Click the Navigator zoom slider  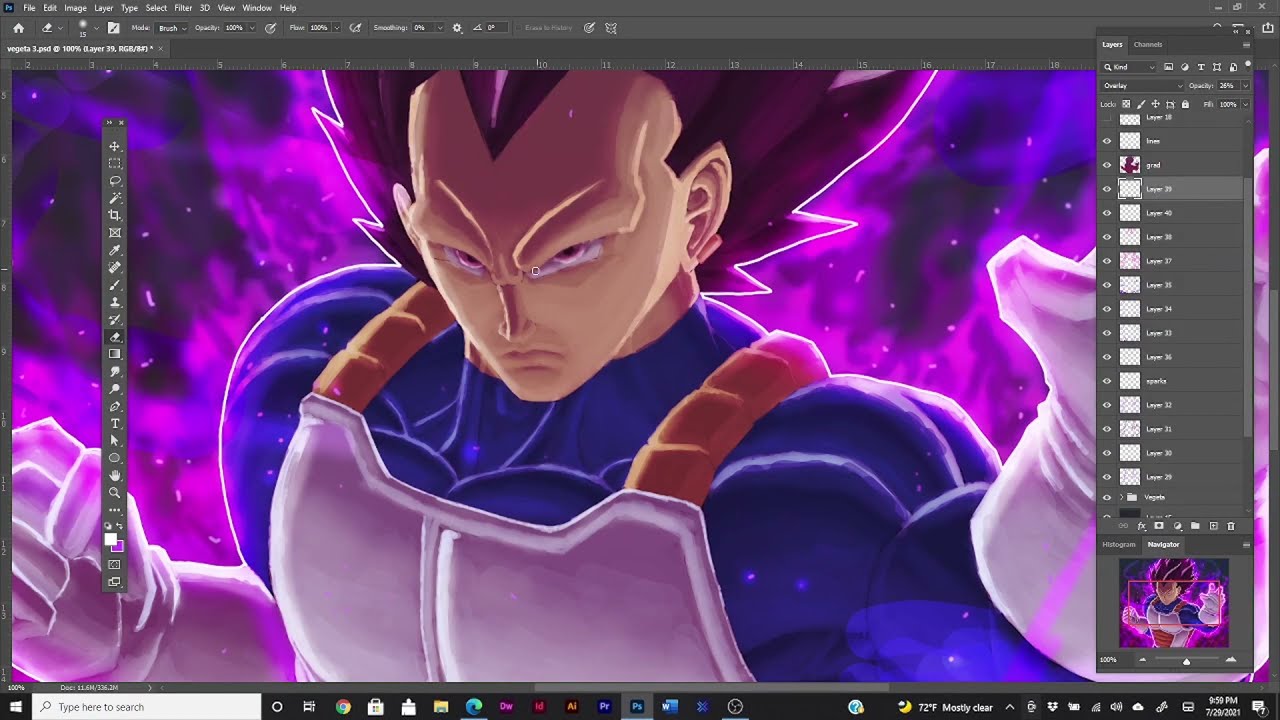[x=1186, y=660]
